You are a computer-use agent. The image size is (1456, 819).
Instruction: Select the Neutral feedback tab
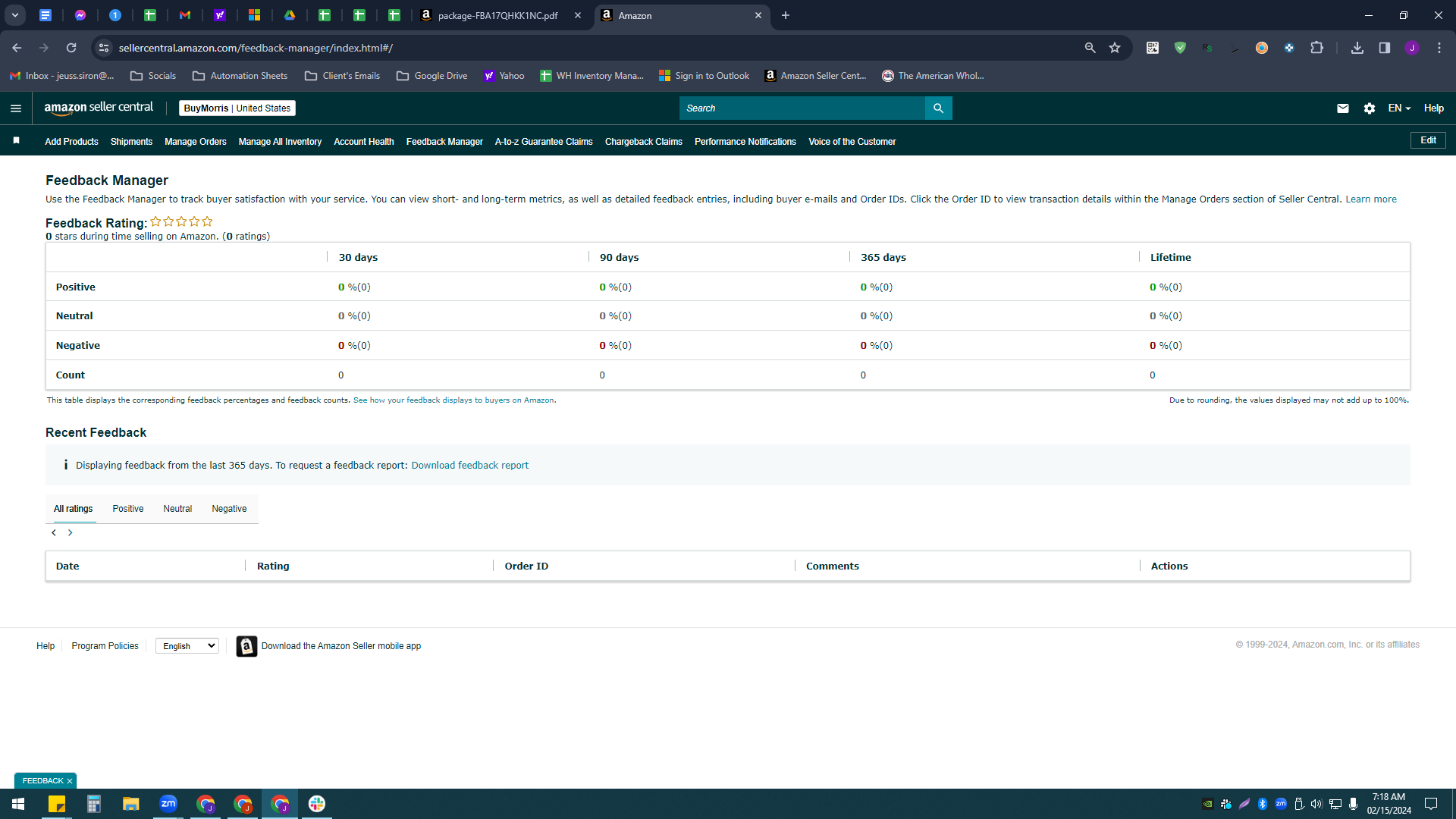pos(177,509)
